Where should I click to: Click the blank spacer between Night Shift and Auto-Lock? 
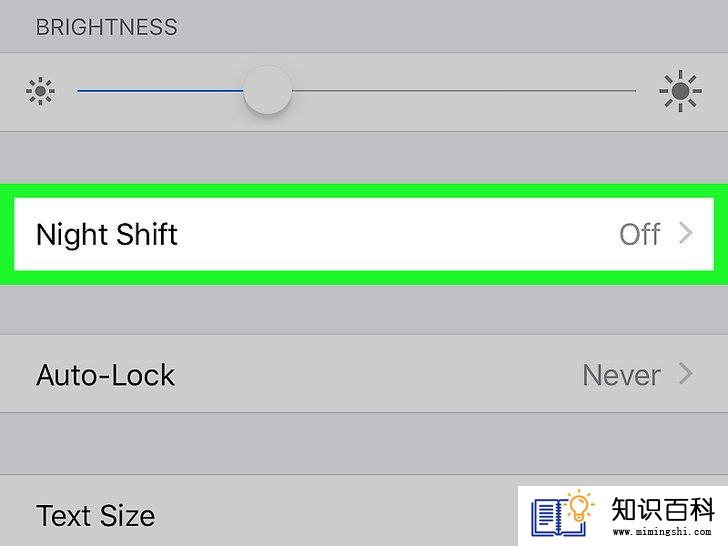364,310
